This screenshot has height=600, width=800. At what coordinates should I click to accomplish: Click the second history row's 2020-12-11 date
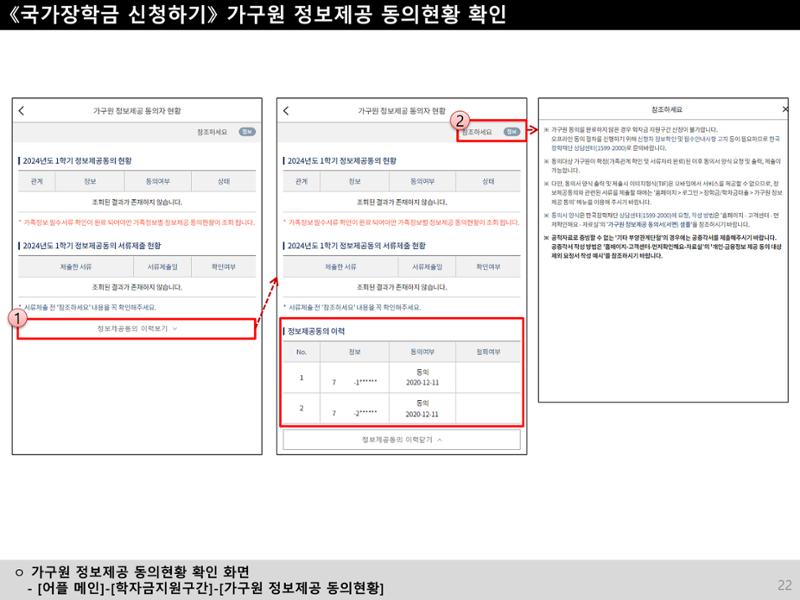[x=422, y=414]
